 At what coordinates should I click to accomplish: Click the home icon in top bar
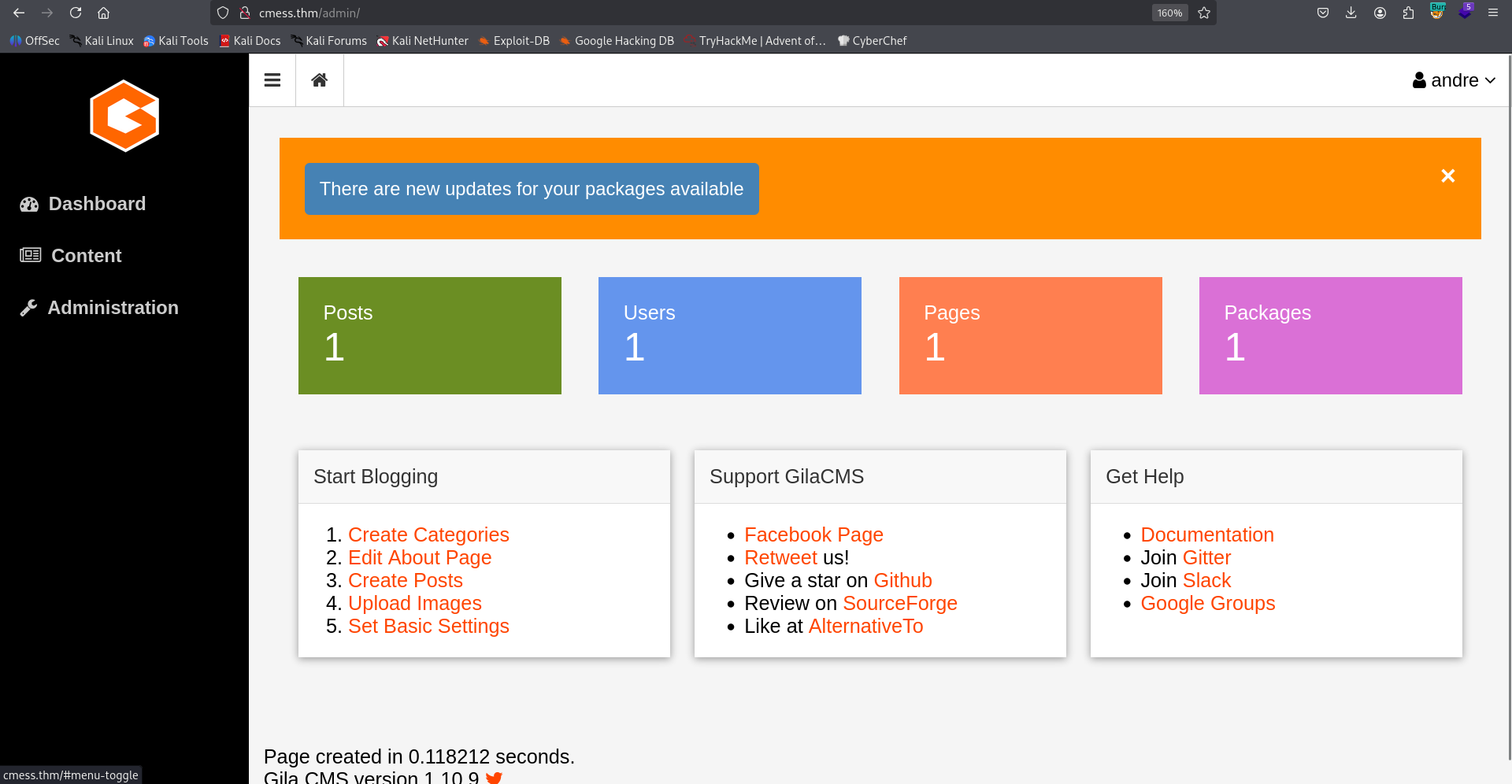point(319,80)
